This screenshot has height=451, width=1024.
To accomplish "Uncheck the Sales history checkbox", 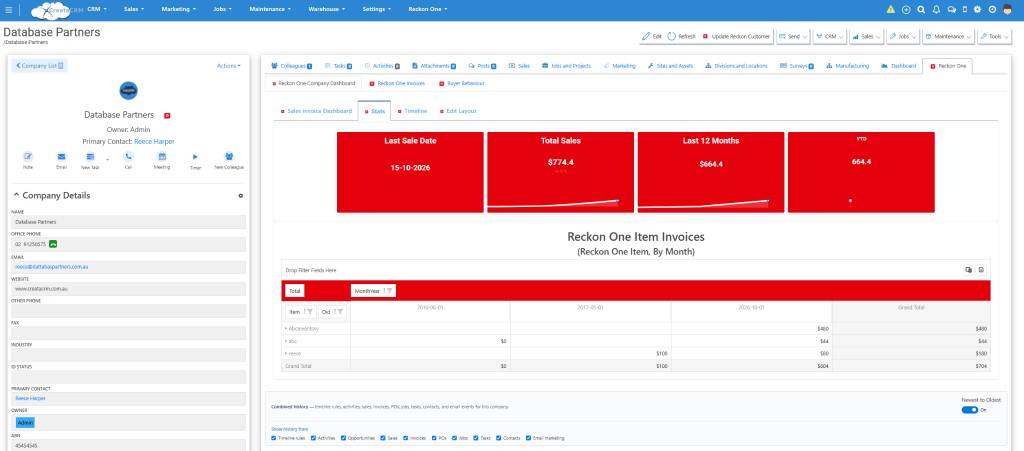I will click(383, 438).
